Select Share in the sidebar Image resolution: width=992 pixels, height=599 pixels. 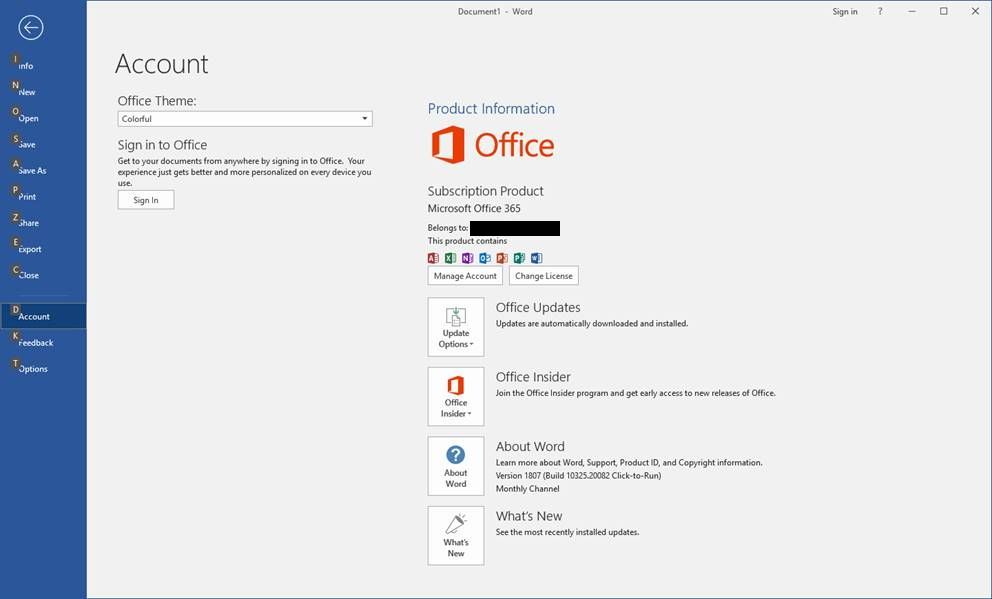pos(43,223)
